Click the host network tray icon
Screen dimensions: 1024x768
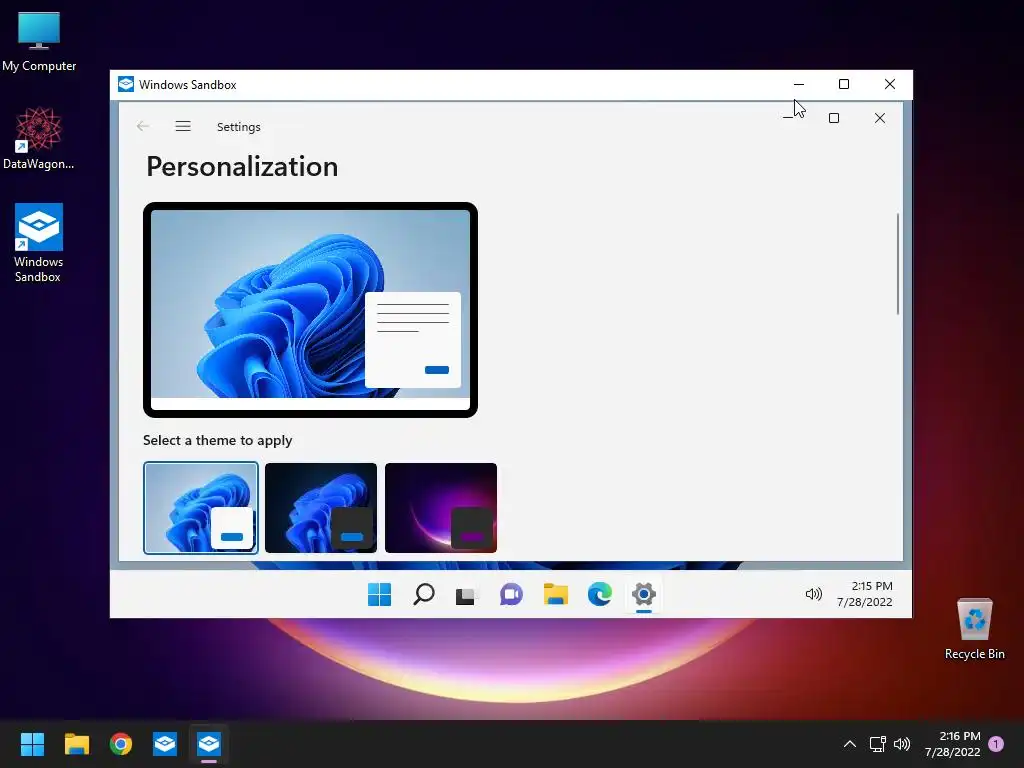(x=877, y=744)
